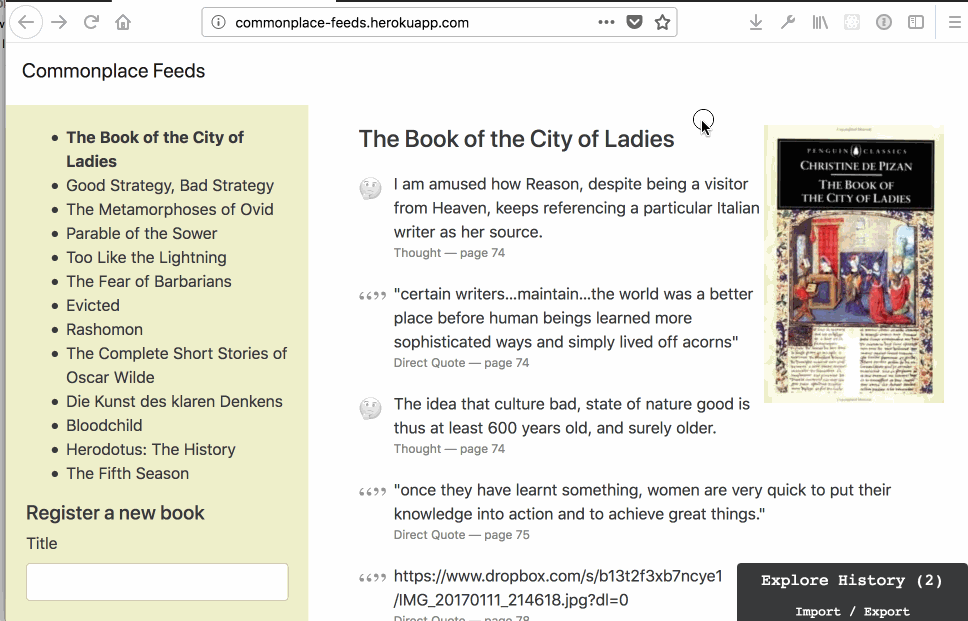Select 'The Book of the City of Ladies' in sidebar
Image resolution: width=968 pixels, height=621 pixels.
tap(155, 149)
